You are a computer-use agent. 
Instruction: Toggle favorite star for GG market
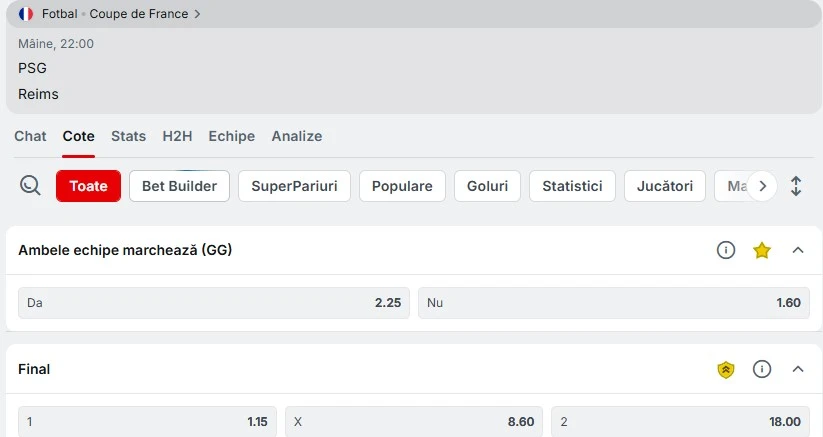coord(762,250)
